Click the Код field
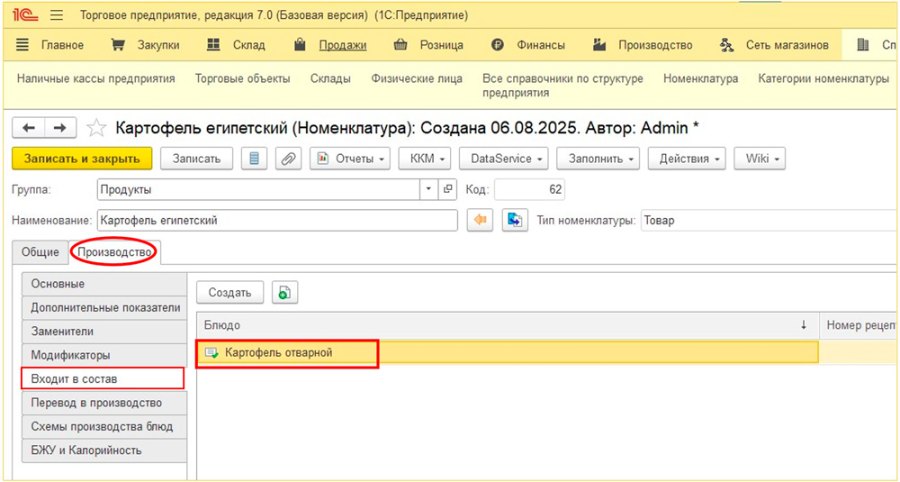900x482 pixels. point(529,189)
